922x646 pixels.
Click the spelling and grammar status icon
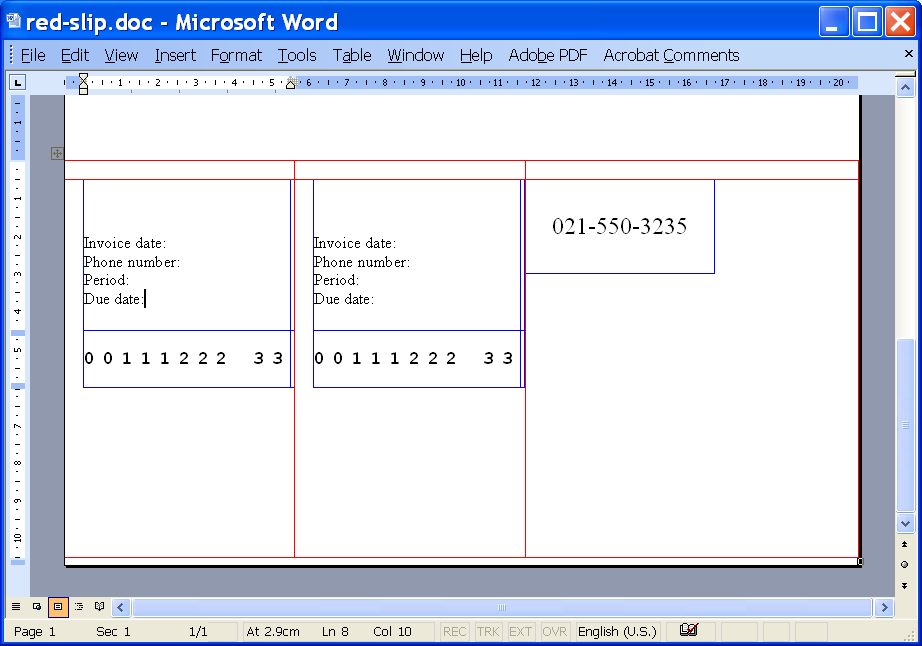(689, 630)
